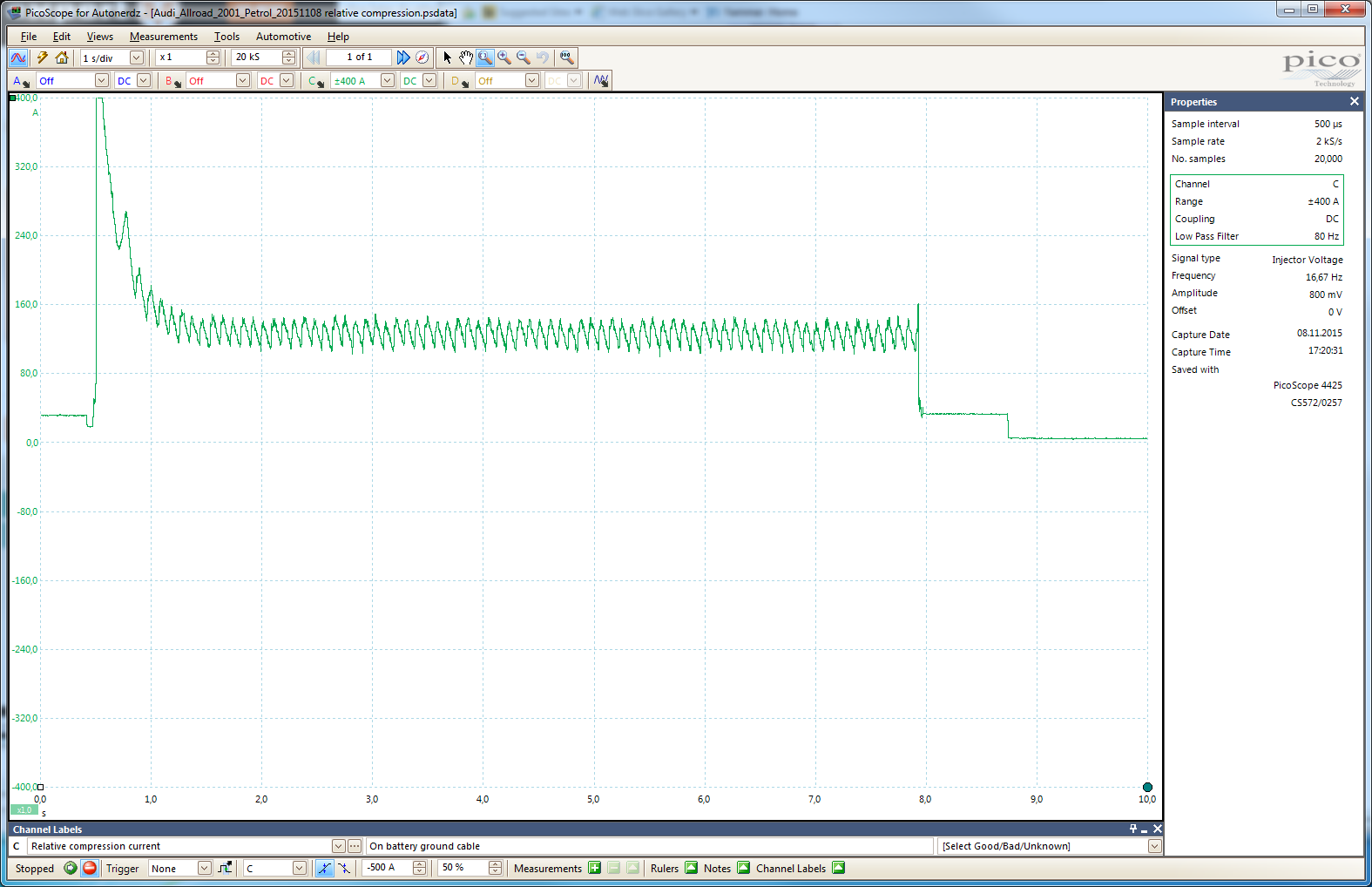
Task: Open the buffer navigator compass icon
Action: tap(422, 58)
